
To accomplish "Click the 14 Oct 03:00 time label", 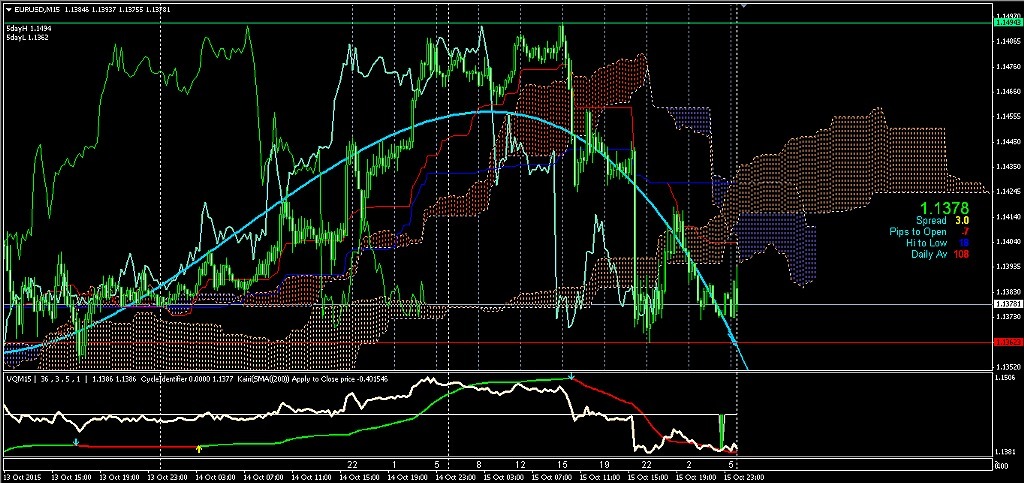I will (216, 477).
